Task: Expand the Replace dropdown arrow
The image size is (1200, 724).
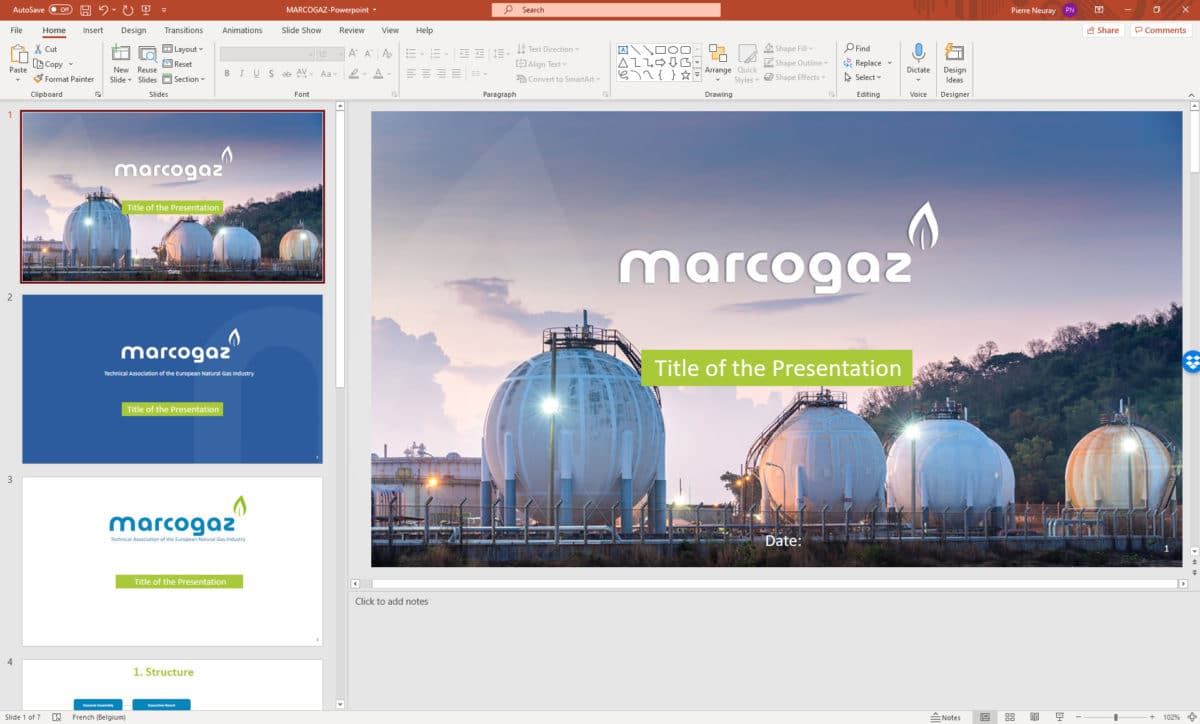Action: click(x=889, y=63)
